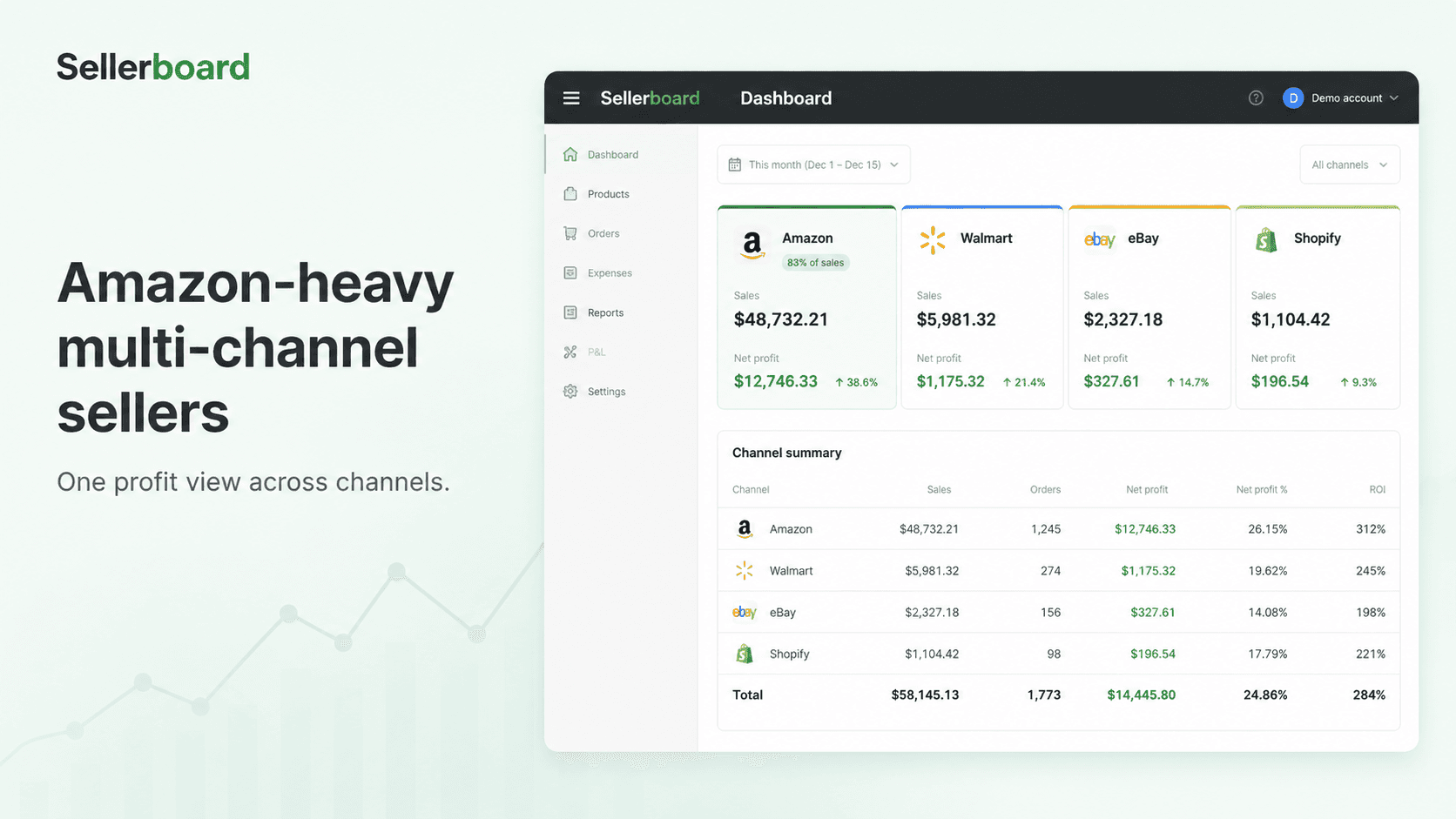Click the help question mark icon
1456x819 pixels.
tap(1256, 98)
